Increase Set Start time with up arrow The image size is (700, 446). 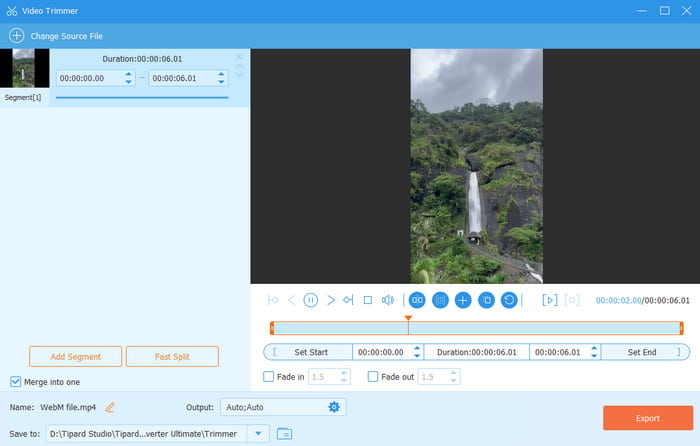(417, 348)
